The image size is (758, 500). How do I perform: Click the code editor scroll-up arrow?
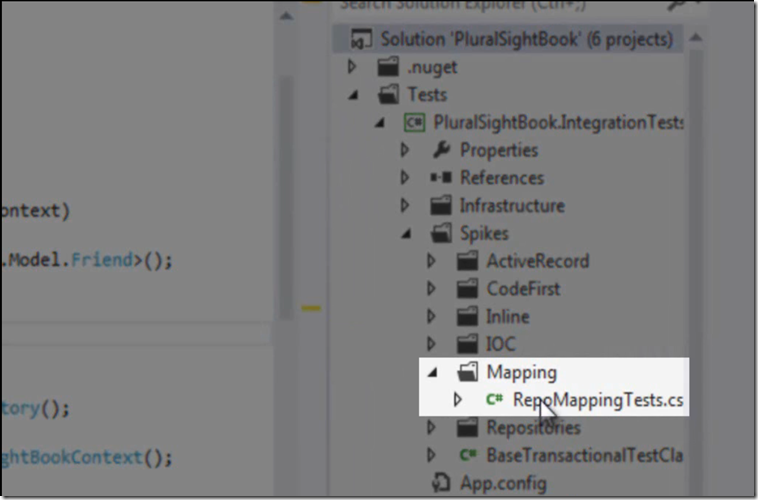tap(286, 16)
